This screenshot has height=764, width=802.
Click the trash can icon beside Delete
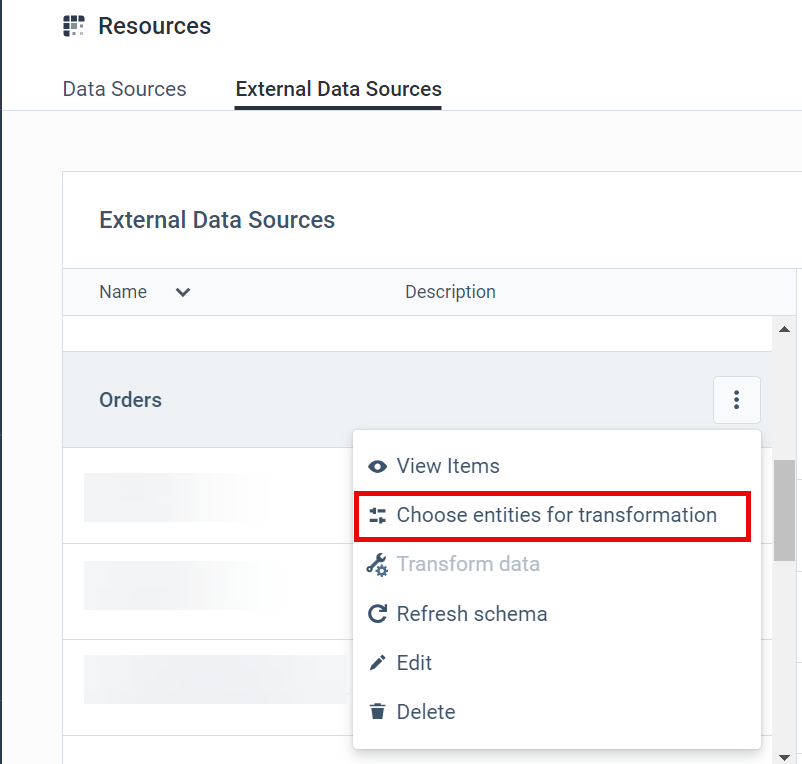(377, 712)
